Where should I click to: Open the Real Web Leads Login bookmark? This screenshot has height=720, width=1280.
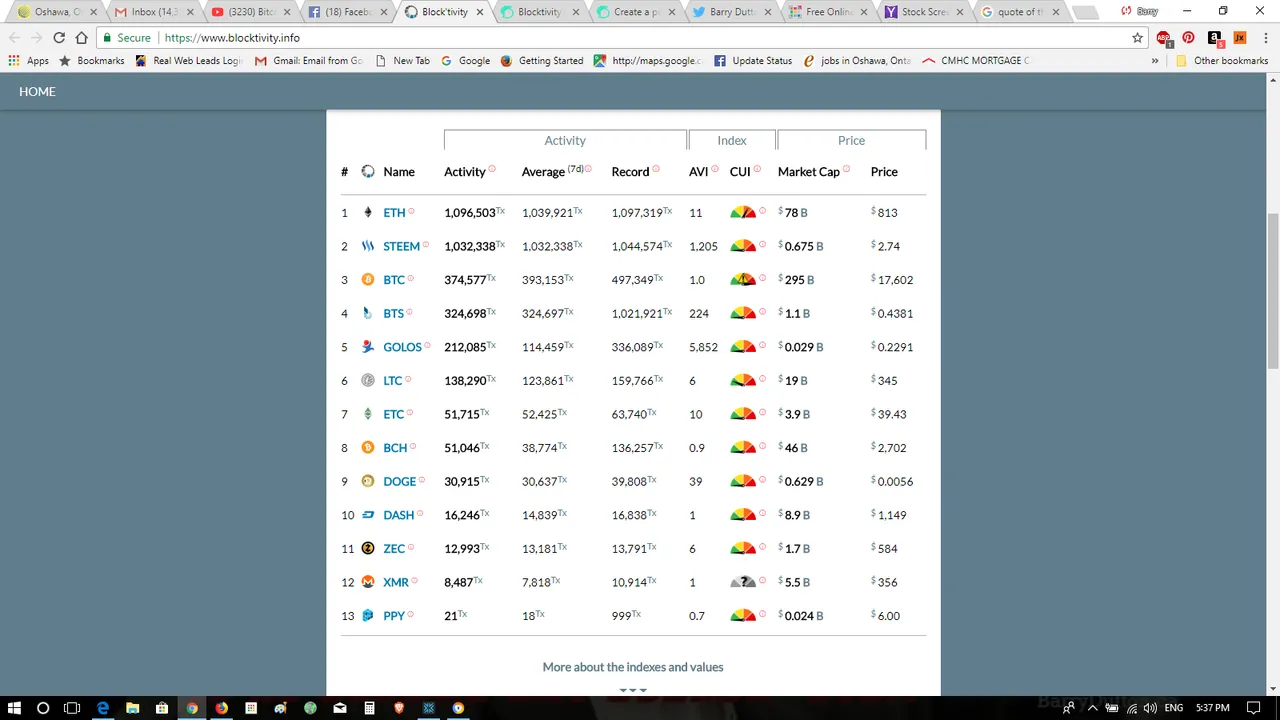point(189,61)
